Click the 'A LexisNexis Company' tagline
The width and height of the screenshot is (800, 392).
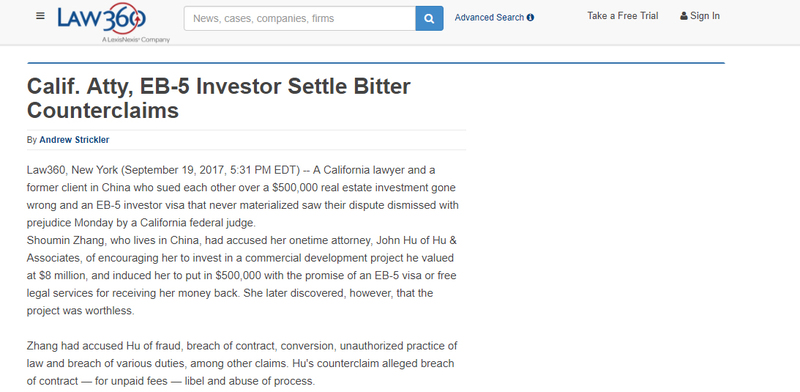[x=135, y=40]
